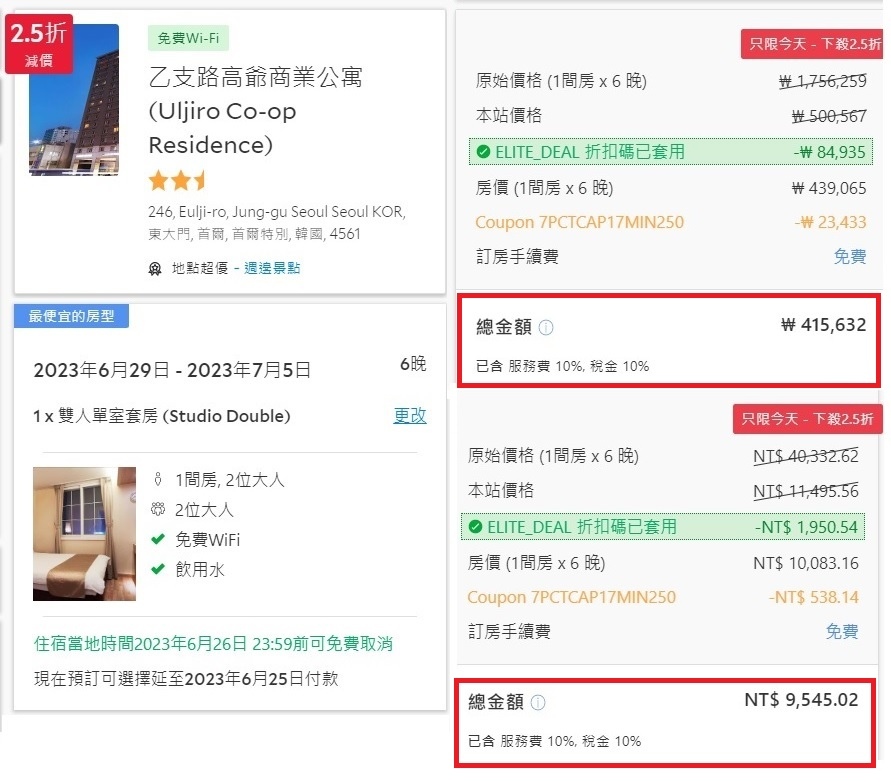Screen dimensions: 891x782
Task: Open the 週邊景點 nearby attractions link
Action: (271, 268)
